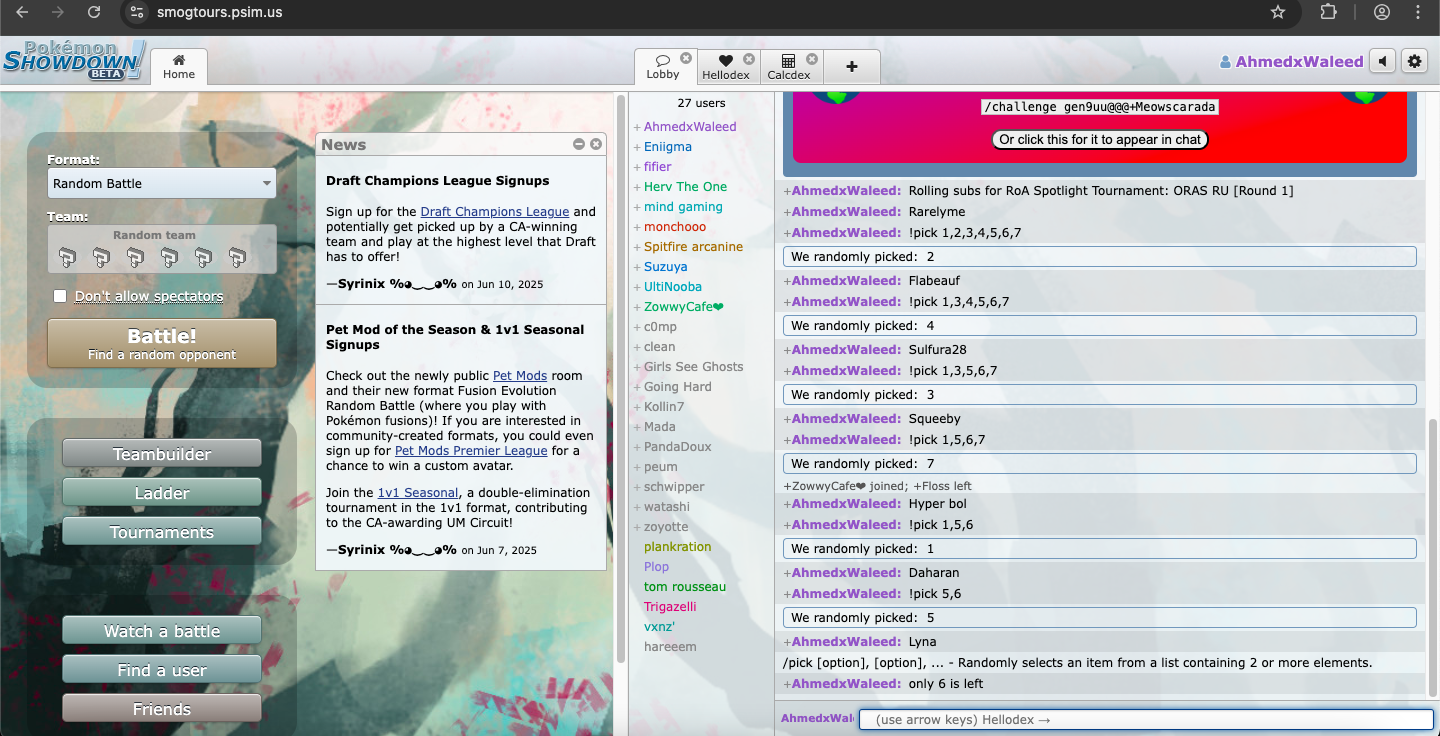Open the Draft Champions League link
The width and height of the screenshot is (1440, 736).
(x=495, y=212)
